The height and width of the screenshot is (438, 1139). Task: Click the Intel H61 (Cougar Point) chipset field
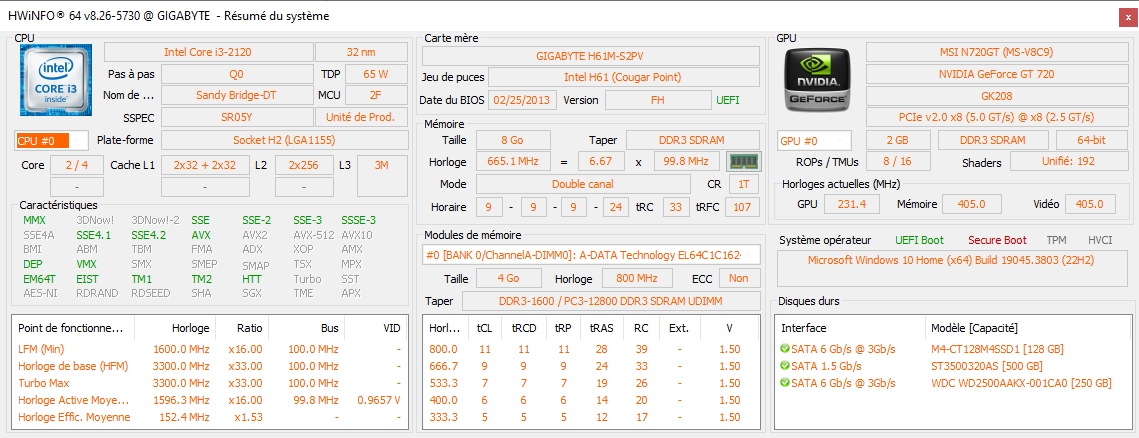(x=623, y=77)
